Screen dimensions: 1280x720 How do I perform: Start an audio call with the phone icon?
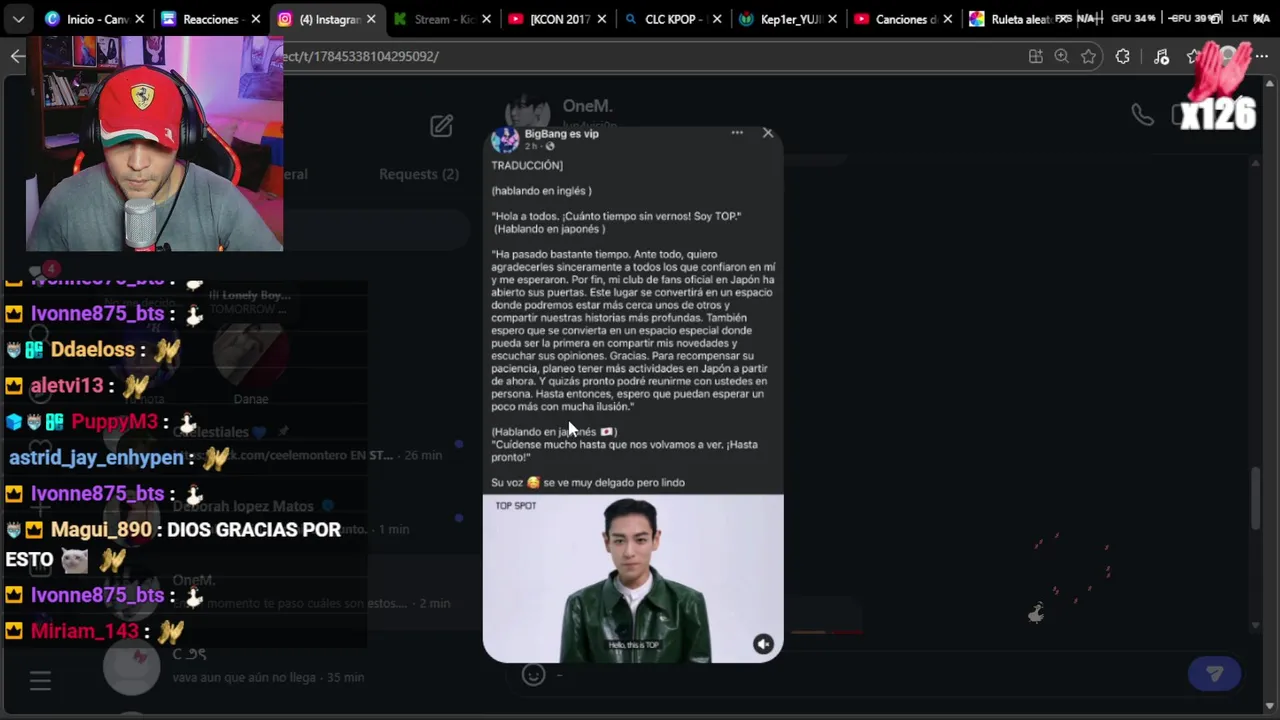[x=1142, y=115]
